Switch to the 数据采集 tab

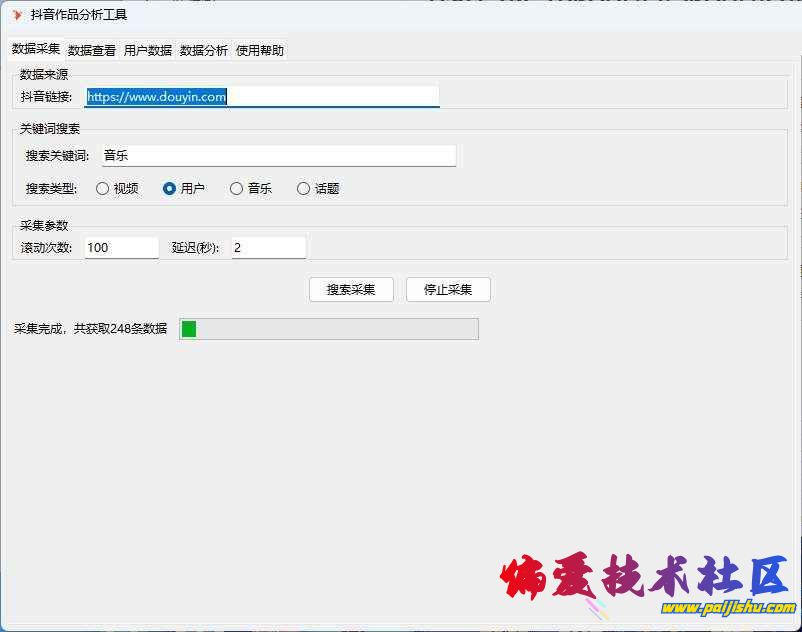[x=35, y=49]
